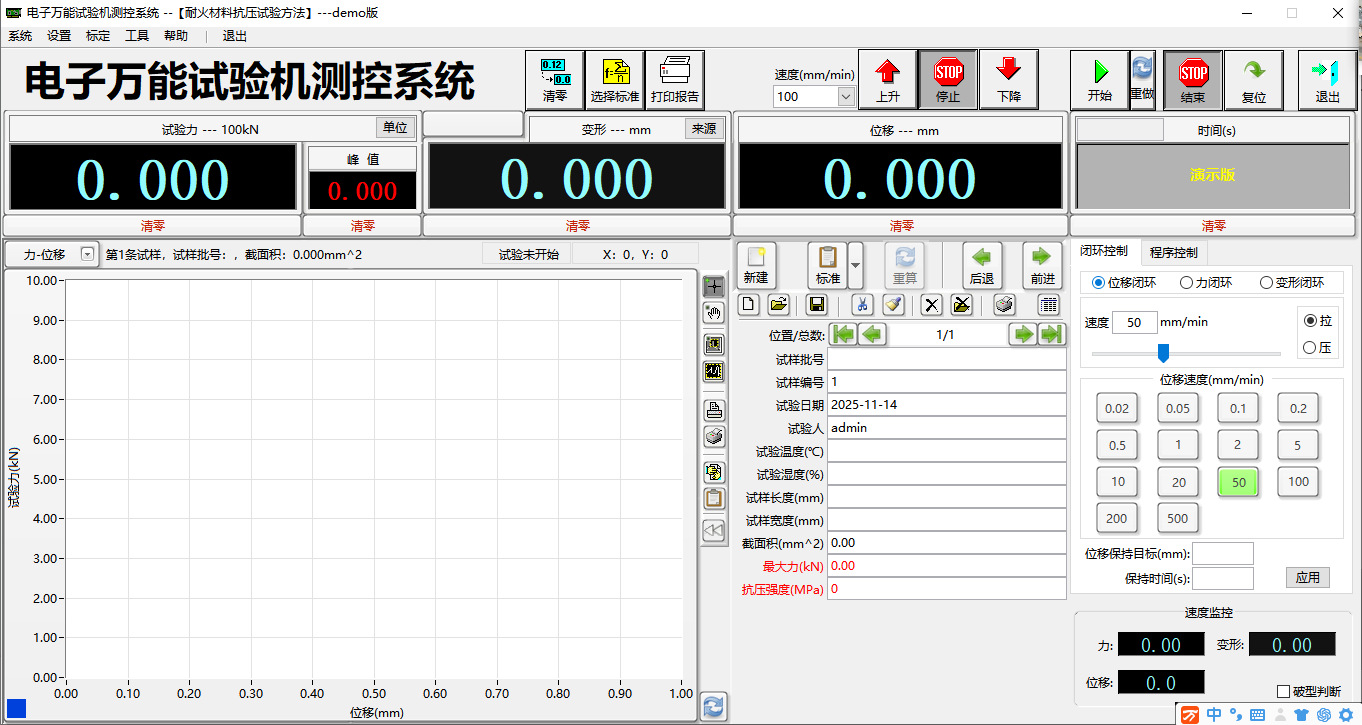
Task: Click the 重做 redo icon
Action: point(1142,80)
